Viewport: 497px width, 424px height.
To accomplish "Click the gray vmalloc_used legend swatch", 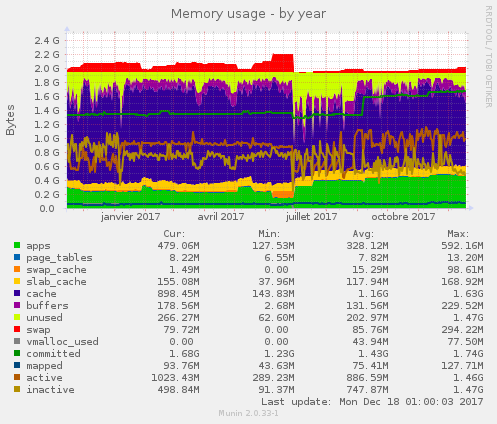I will 17,341.
